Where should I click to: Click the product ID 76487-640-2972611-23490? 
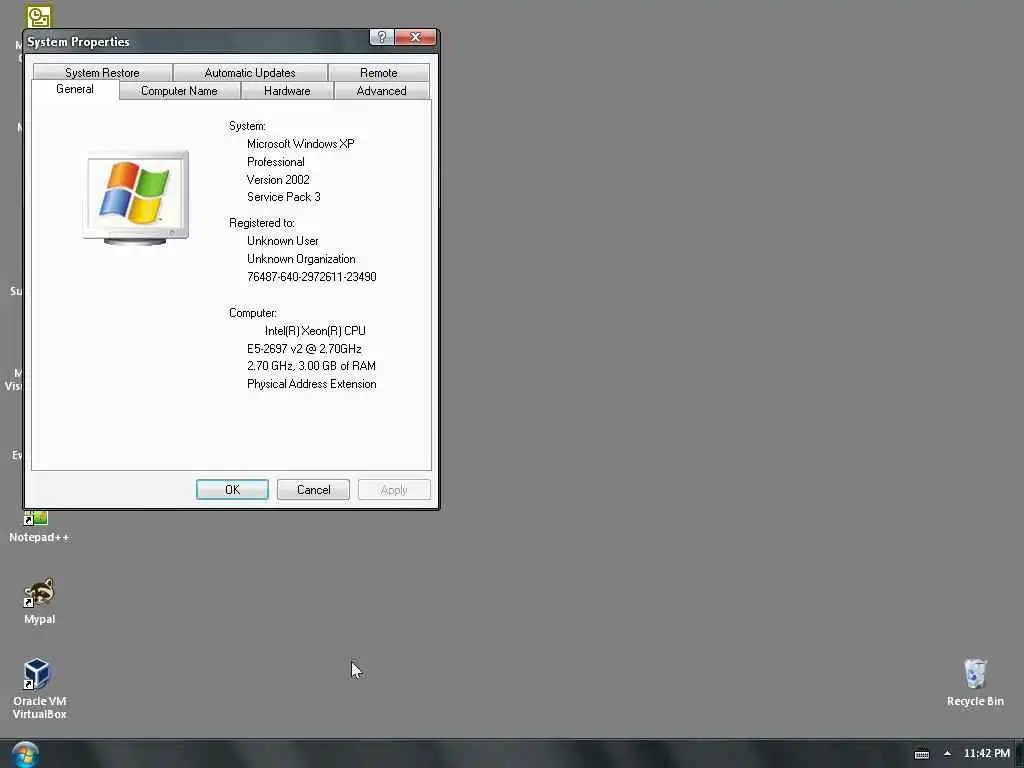(312, 277)
